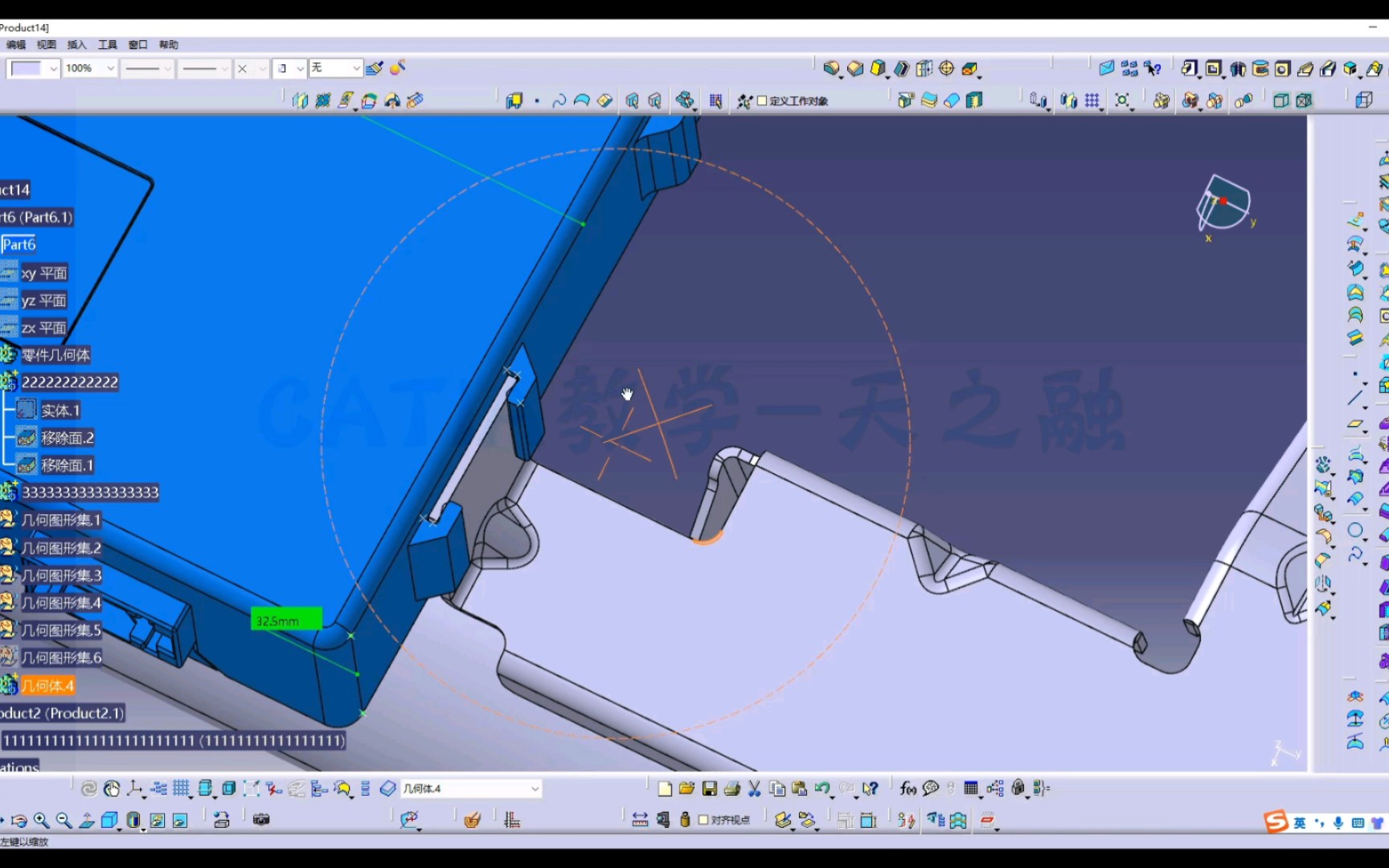Open the 窗口 menu
Screen dimensions: 1389x868
pyautogui.click(x=138, y=45)
